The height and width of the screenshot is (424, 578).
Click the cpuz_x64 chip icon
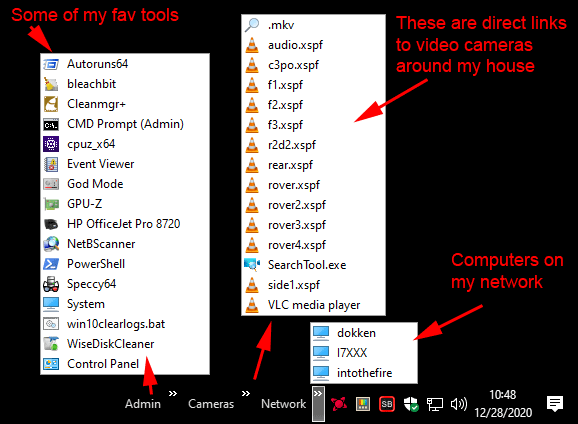click(x=51, y=144)
